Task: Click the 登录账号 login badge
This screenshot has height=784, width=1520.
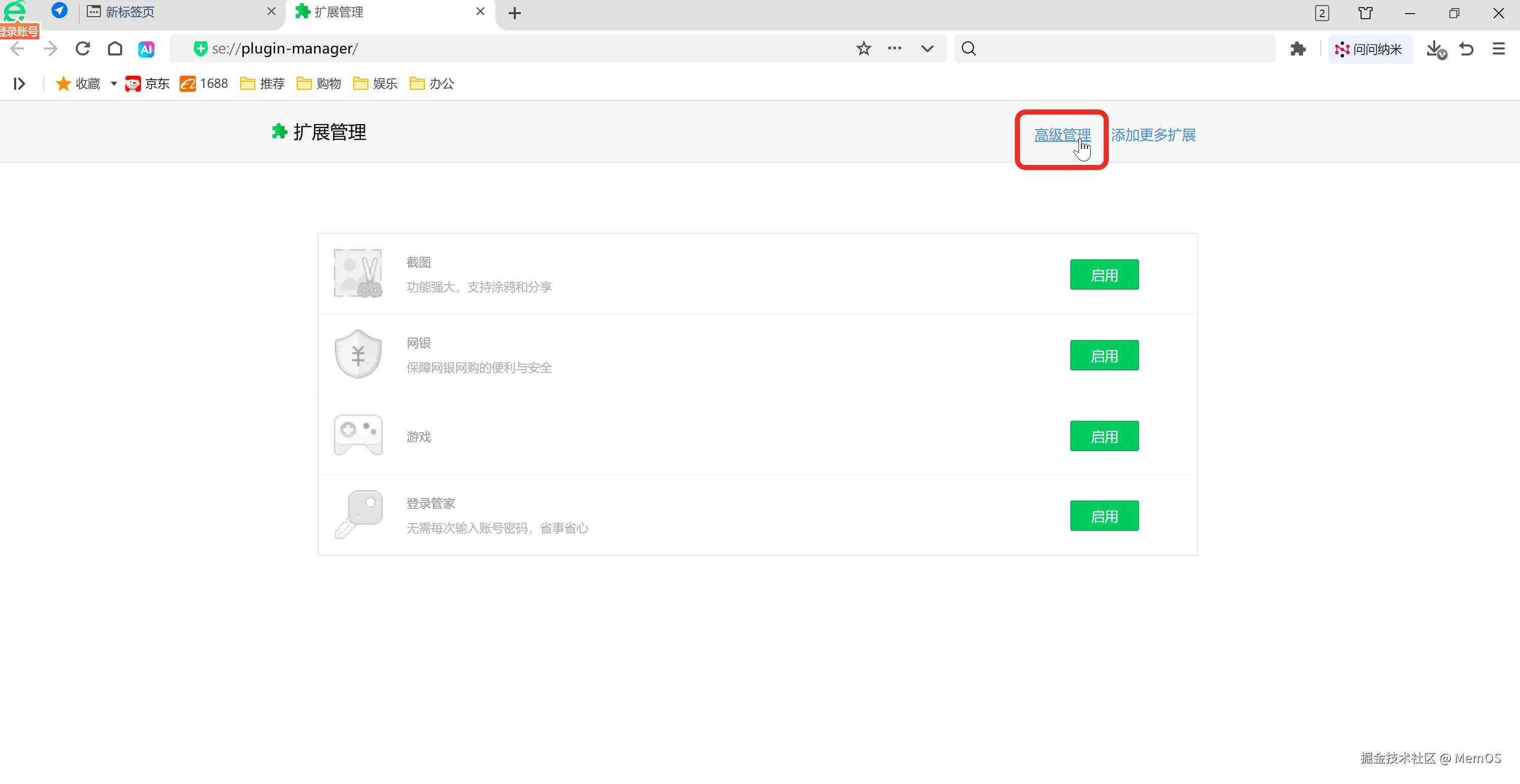Action: tap(20, 31)
